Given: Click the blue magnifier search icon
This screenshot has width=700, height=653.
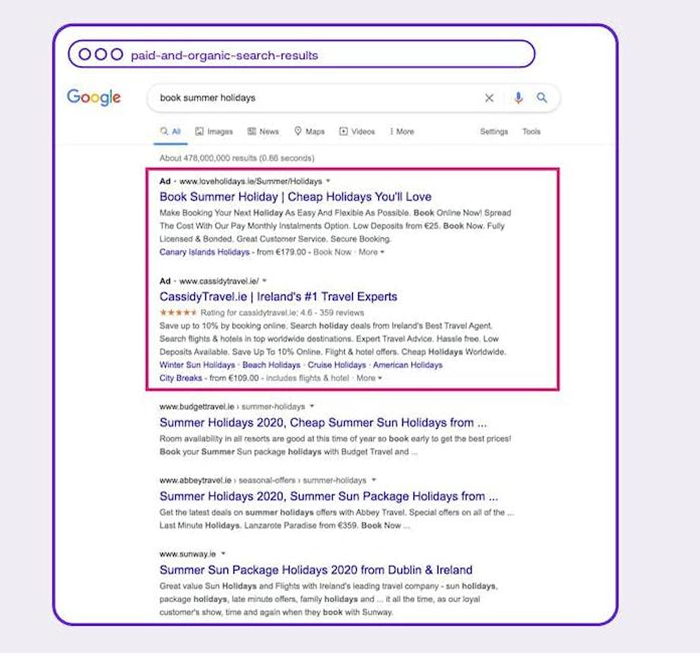Looking at the screenshot, I should tap(542, 97).
